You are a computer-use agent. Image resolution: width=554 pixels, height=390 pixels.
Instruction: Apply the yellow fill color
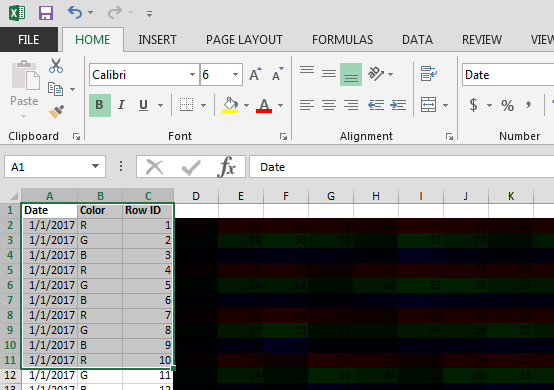coord(230,105)
